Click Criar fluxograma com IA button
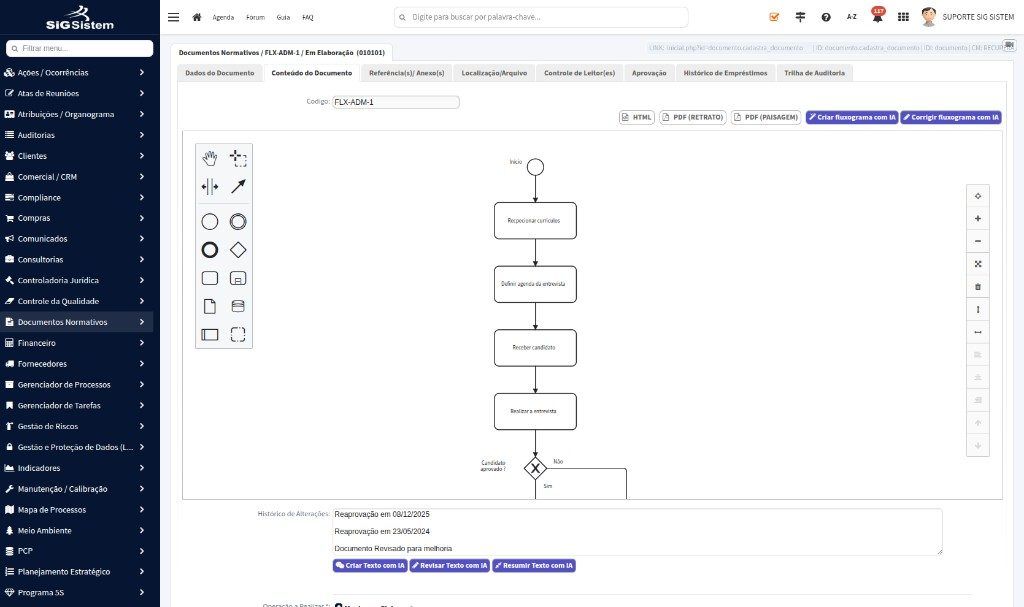This screenshot has height=607, width=1024. coord(852,118)
